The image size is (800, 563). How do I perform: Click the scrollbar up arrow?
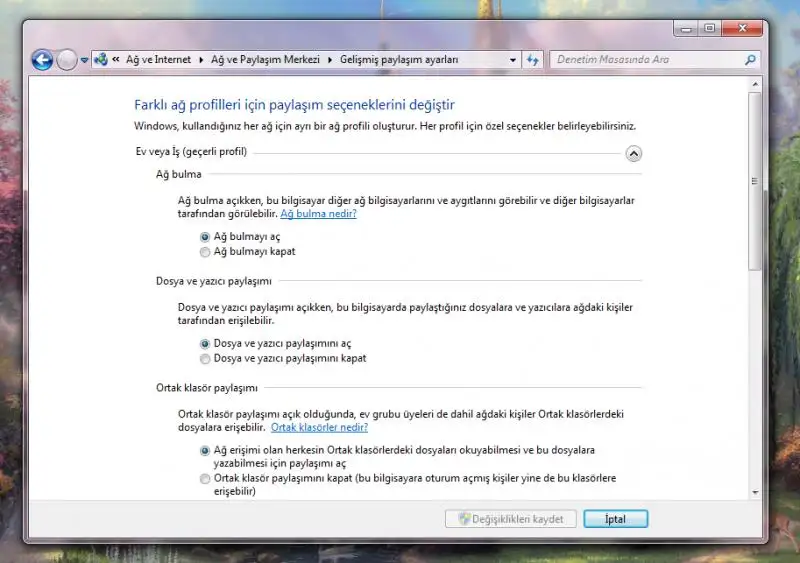tap(755, 84)
